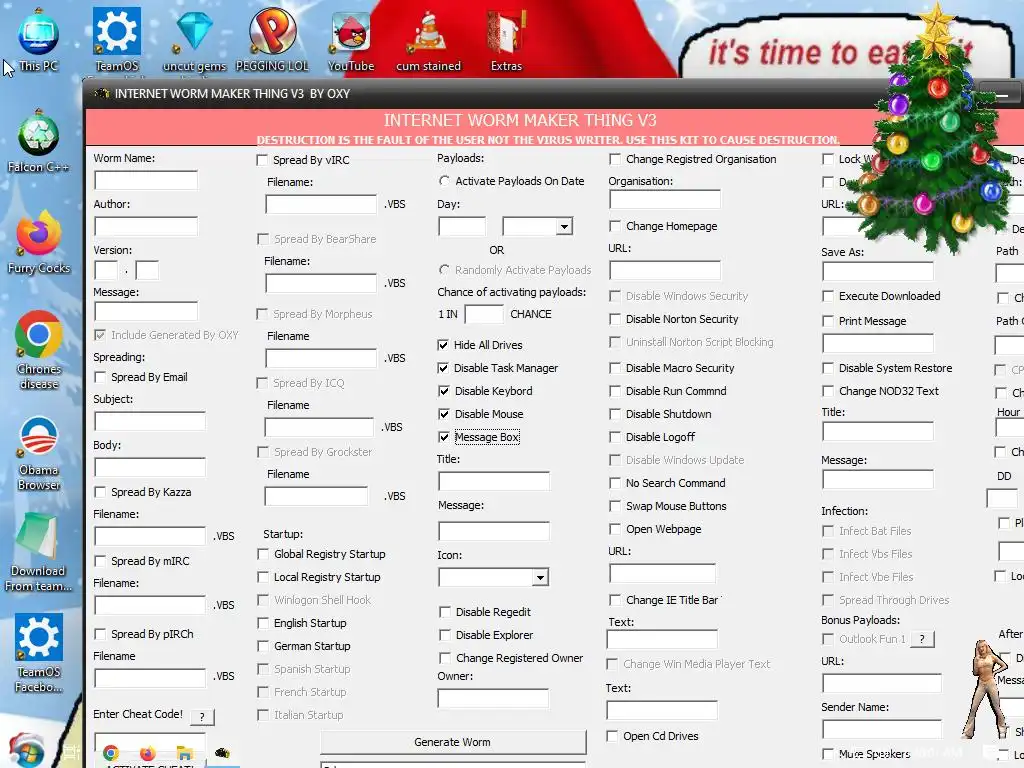1024x768 pixels.
Task: Check Disable Regedit
Action: click(445, 612)
